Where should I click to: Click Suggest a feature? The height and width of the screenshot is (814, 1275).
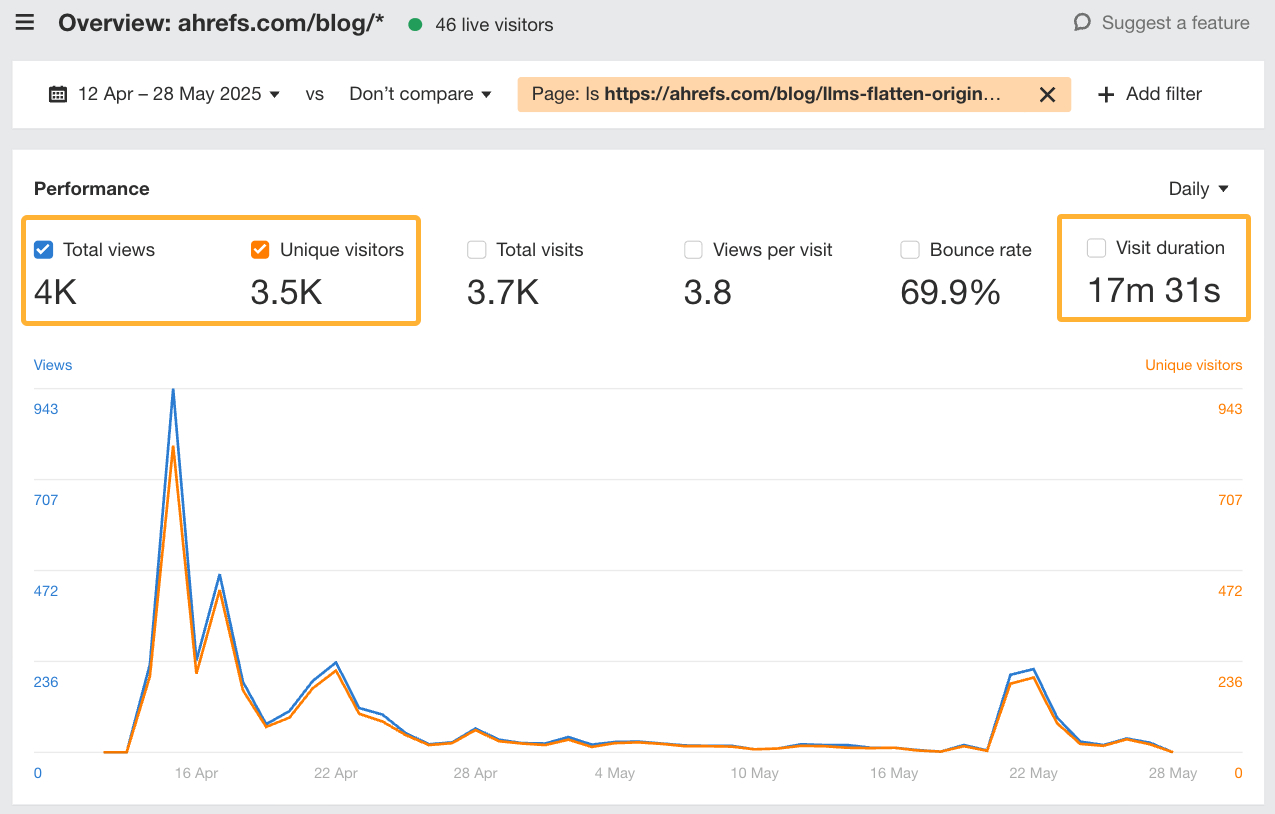pos(1175,22)
